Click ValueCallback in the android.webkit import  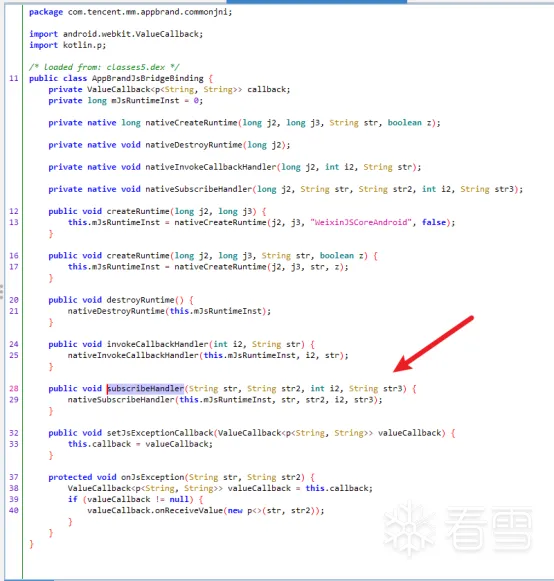click(169, 34)
